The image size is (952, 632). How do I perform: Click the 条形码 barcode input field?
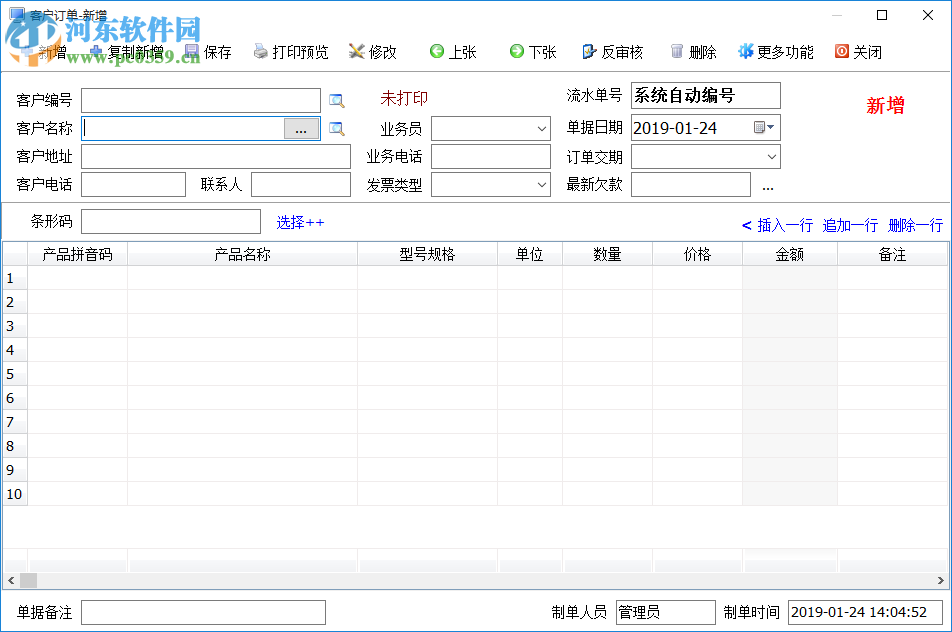coord(170,221)
